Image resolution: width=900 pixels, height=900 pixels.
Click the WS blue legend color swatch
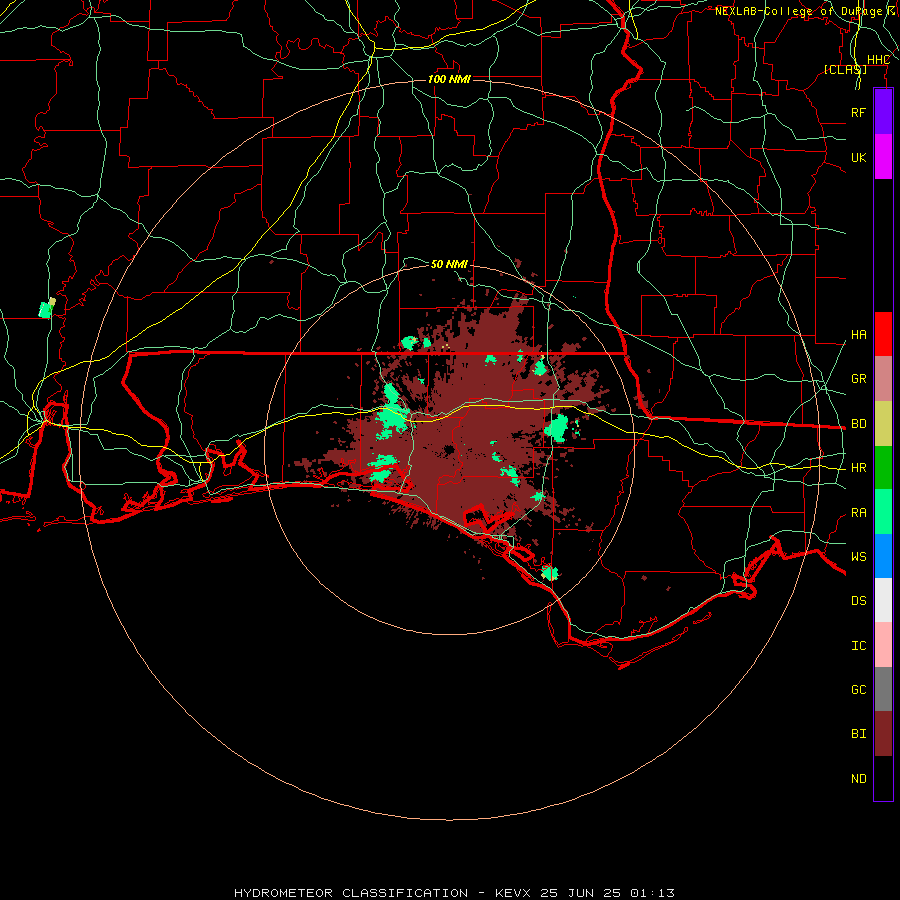pos(883,556)
